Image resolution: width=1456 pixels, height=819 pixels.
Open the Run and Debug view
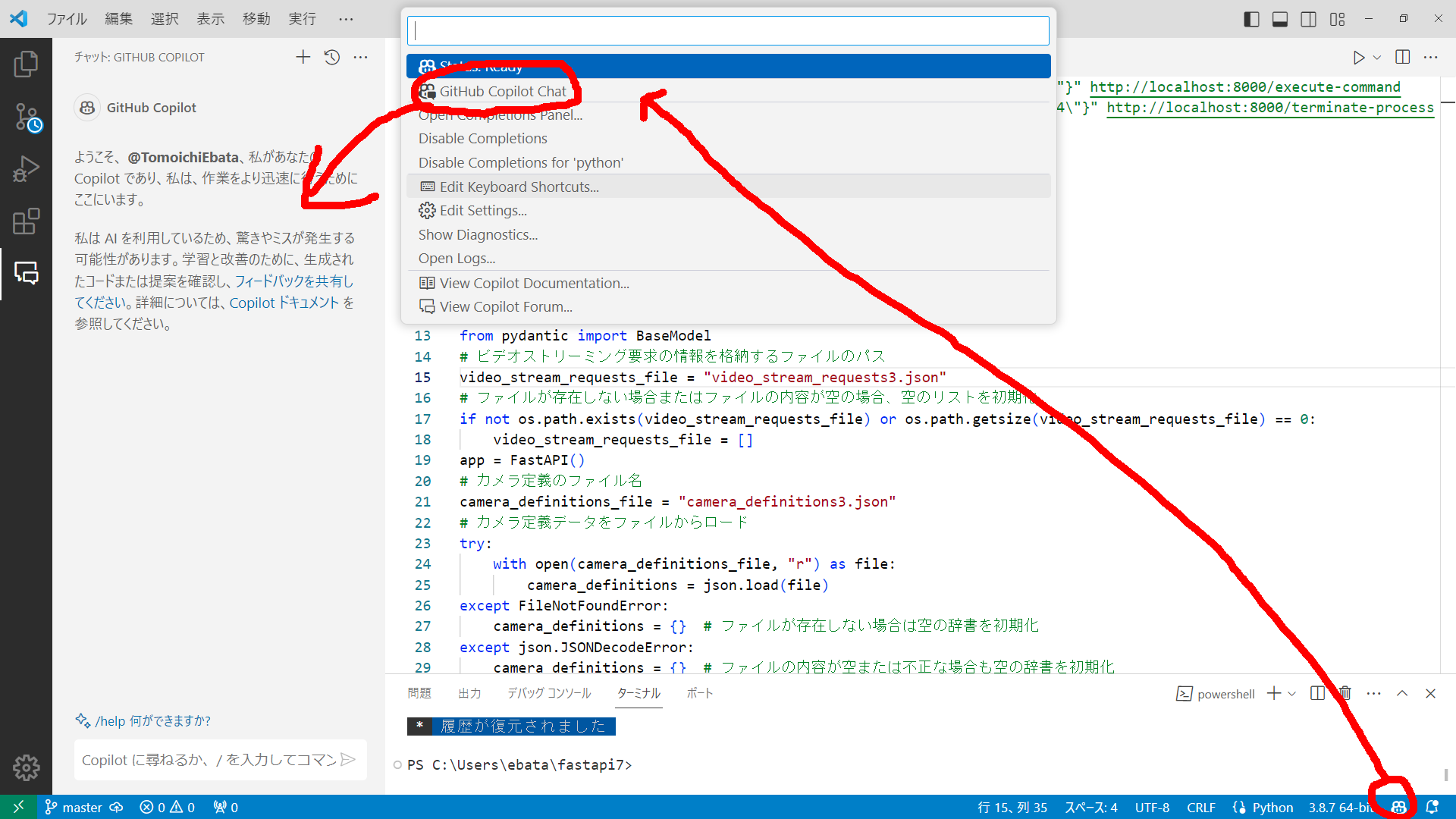[26, 169]
